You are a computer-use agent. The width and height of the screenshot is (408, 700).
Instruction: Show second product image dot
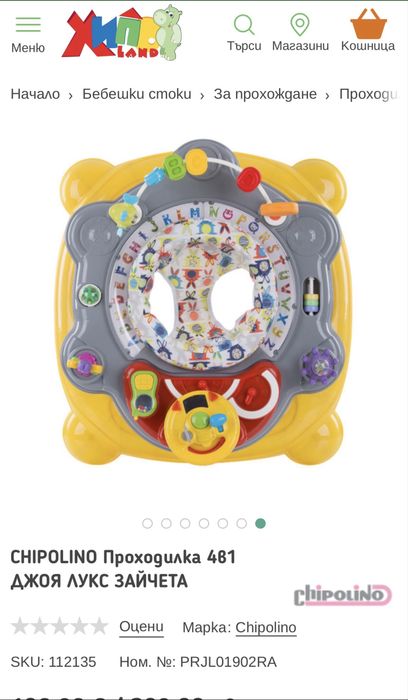point(166,523)
